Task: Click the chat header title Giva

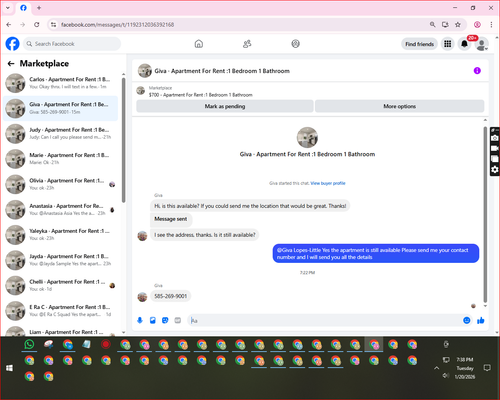Action: click(222, 71)
